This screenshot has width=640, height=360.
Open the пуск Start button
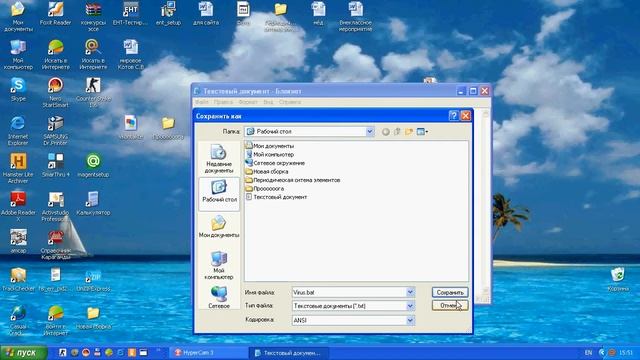click(x=23, y=352)
